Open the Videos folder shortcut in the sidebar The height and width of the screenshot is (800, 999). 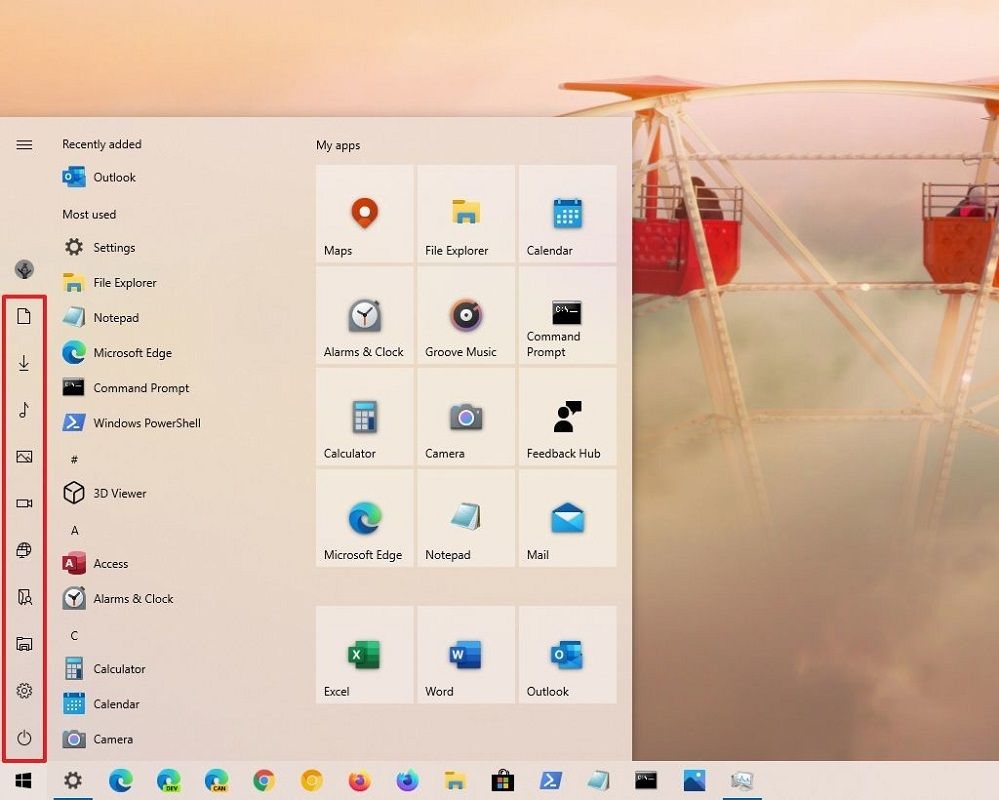click(24, 503)
